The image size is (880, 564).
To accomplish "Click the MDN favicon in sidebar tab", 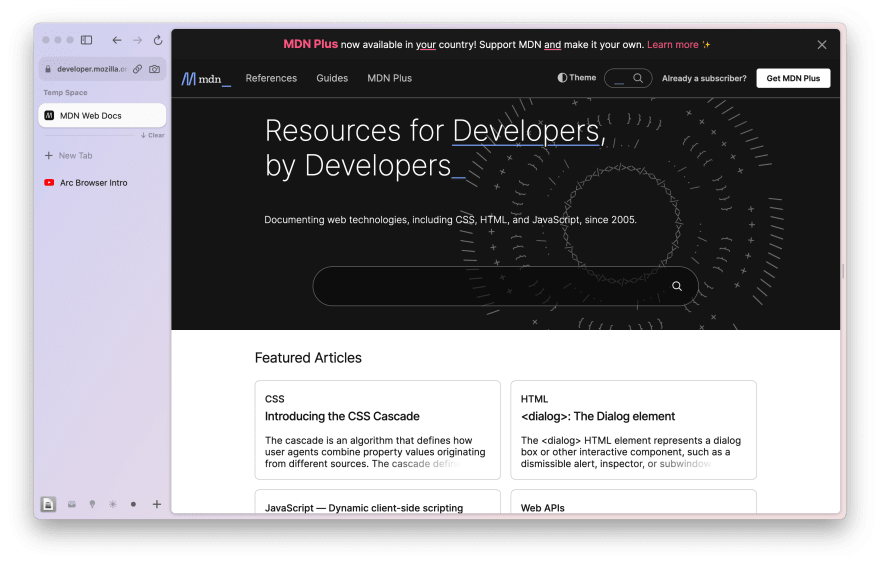I will 49,116.
